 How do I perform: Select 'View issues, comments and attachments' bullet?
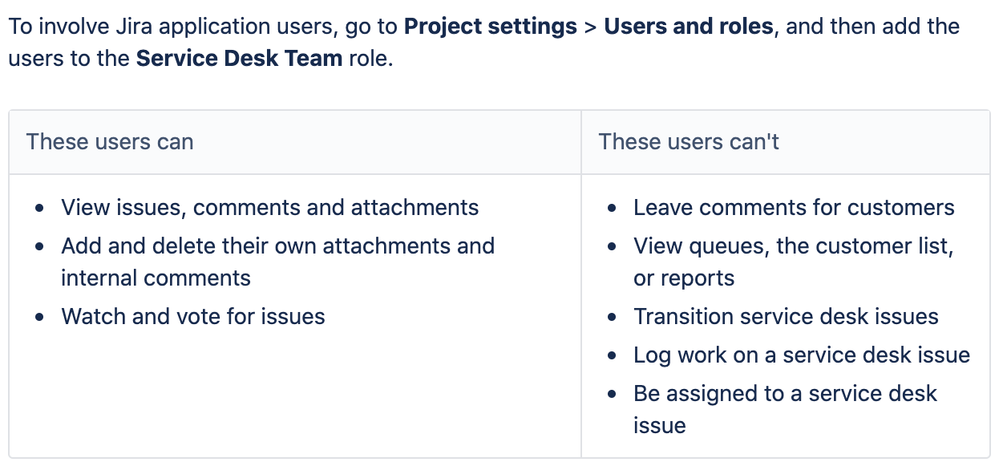pos(270,208)
